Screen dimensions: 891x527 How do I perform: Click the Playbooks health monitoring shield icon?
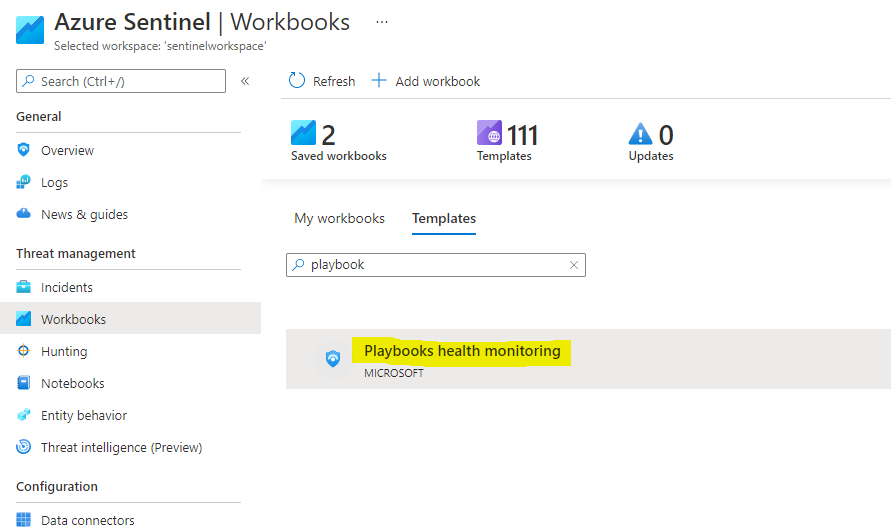pyautogui.click(x=333, y=359)
